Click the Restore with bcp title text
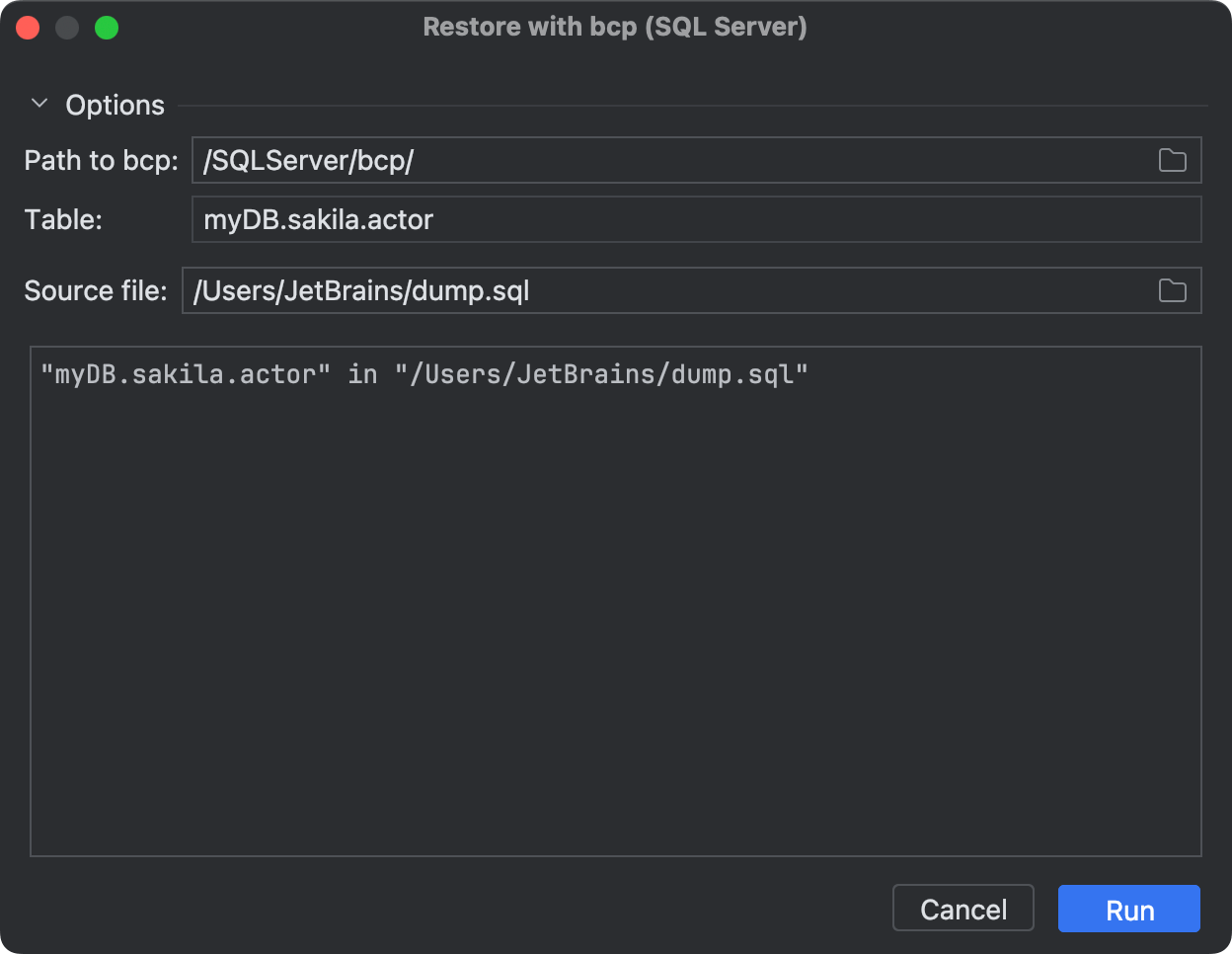The image size is (1232, 954). (615, 27)
